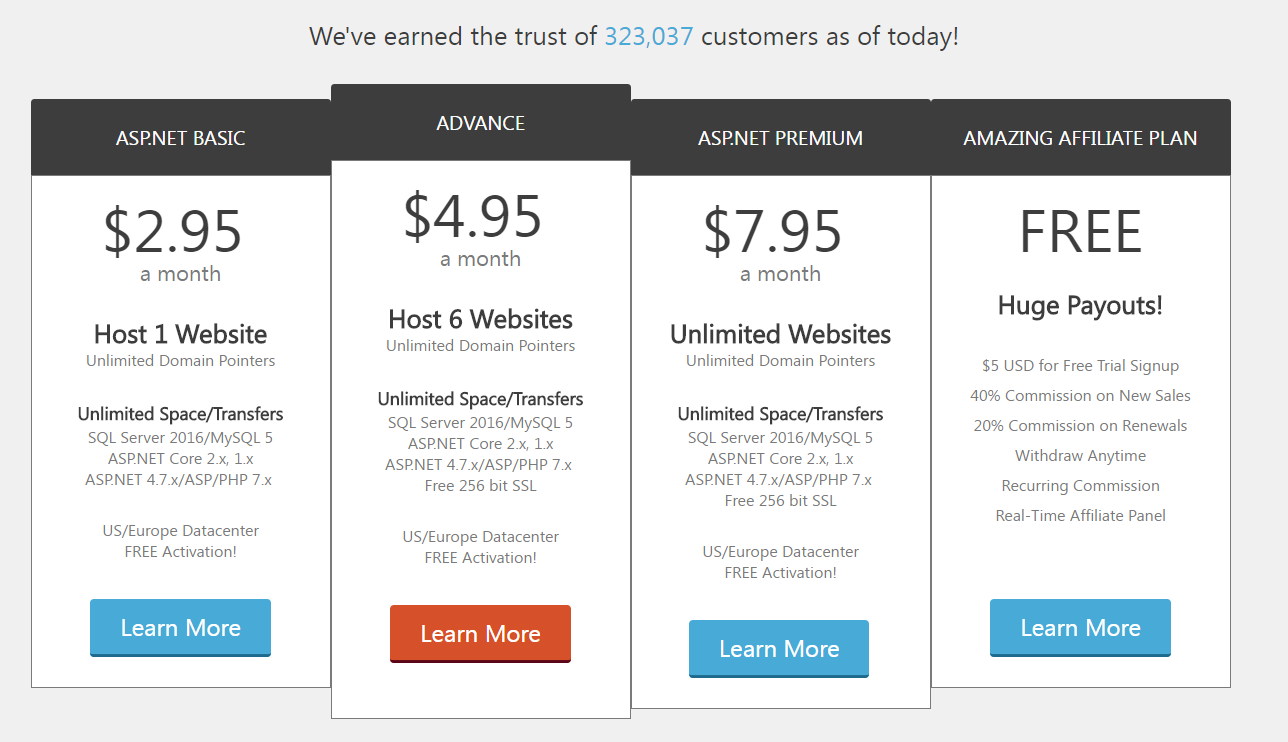This screenshot has height=742, width=1288.
Task: Click the 40% Commission on New Sales text
Action: (x=1080, y=396)
